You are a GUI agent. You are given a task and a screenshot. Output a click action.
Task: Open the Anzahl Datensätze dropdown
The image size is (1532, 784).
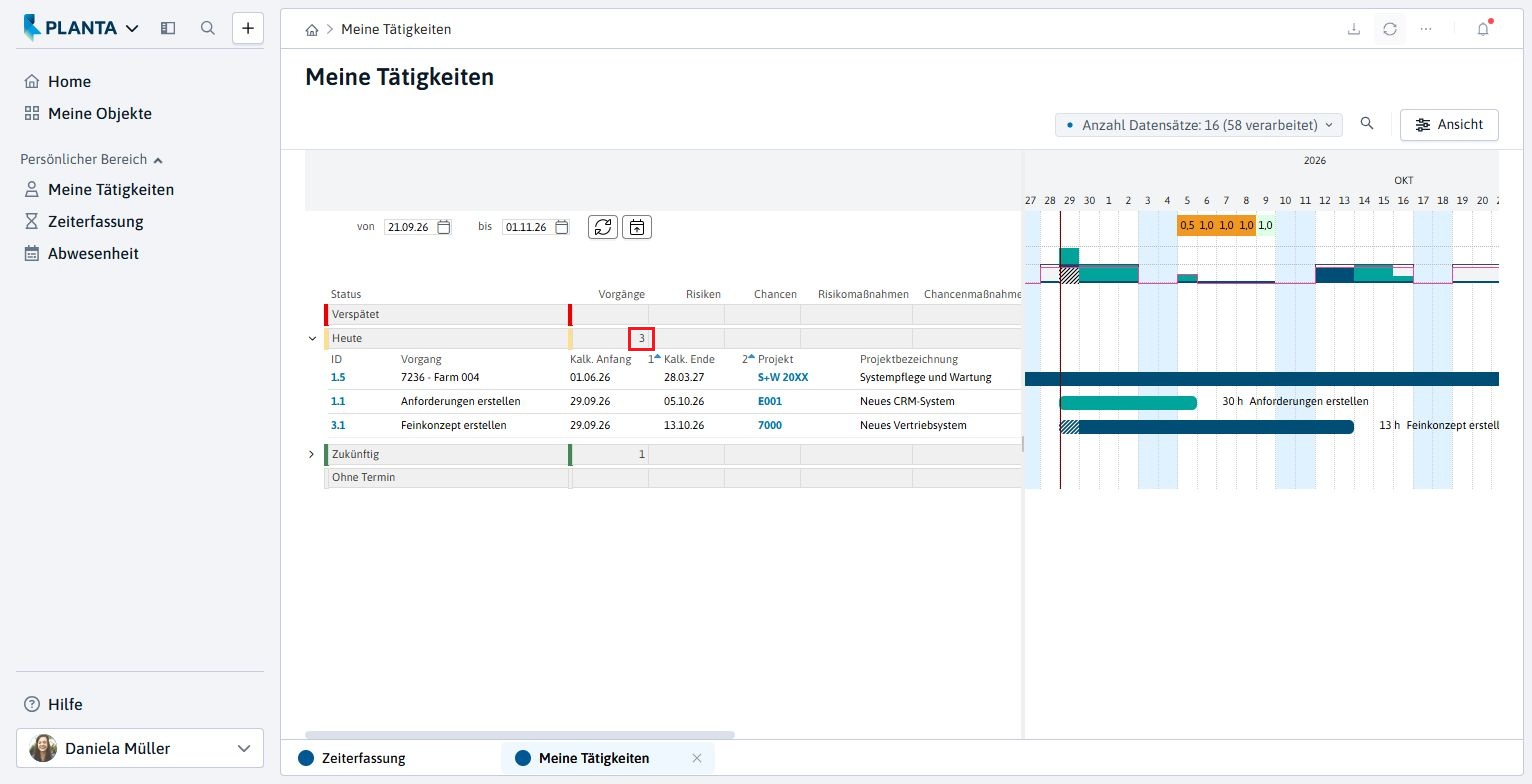click(x=1200, y=125)
